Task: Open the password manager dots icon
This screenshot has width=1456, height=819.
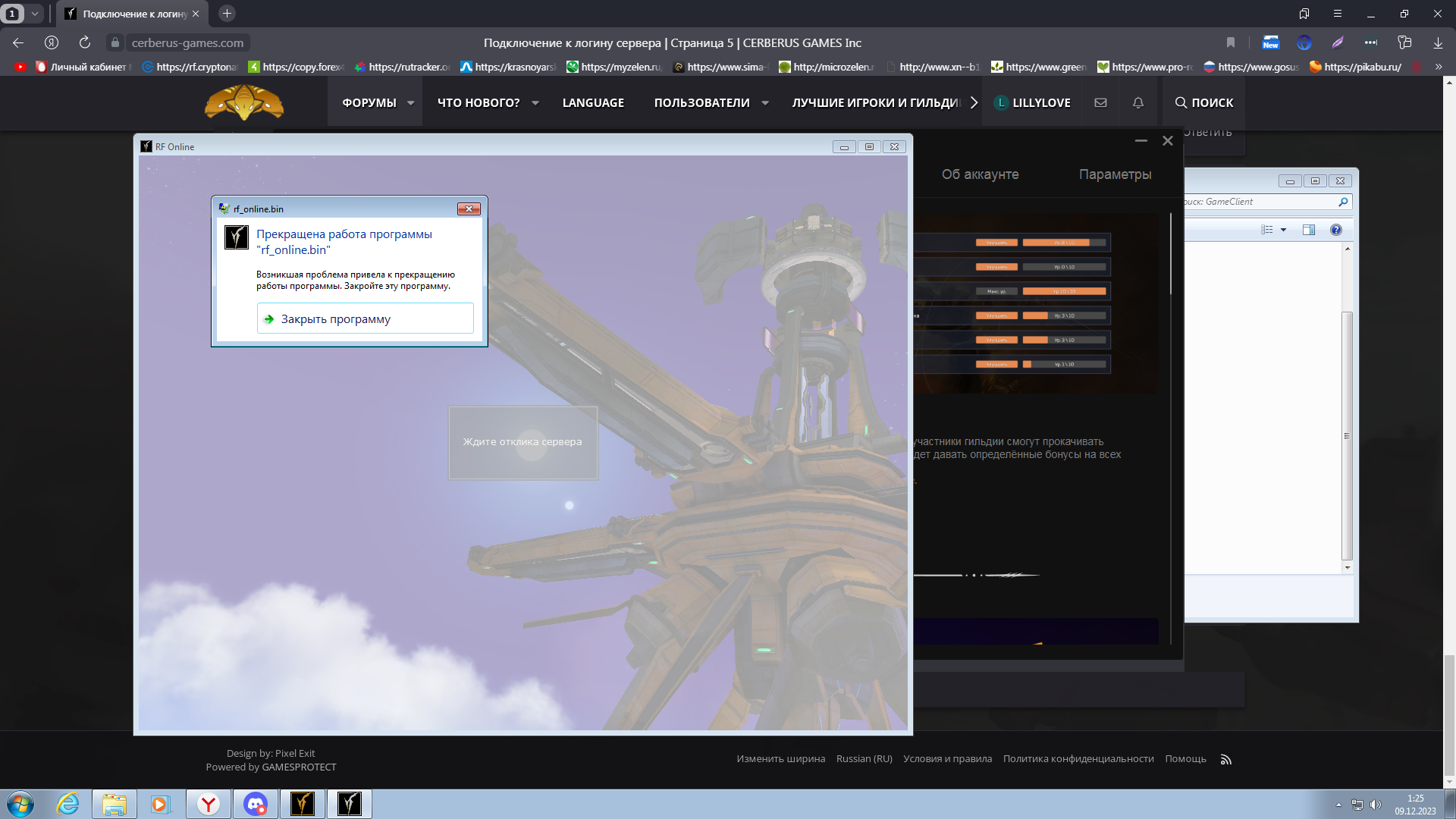Action: pyautogui.click(x=1371, y=42)
